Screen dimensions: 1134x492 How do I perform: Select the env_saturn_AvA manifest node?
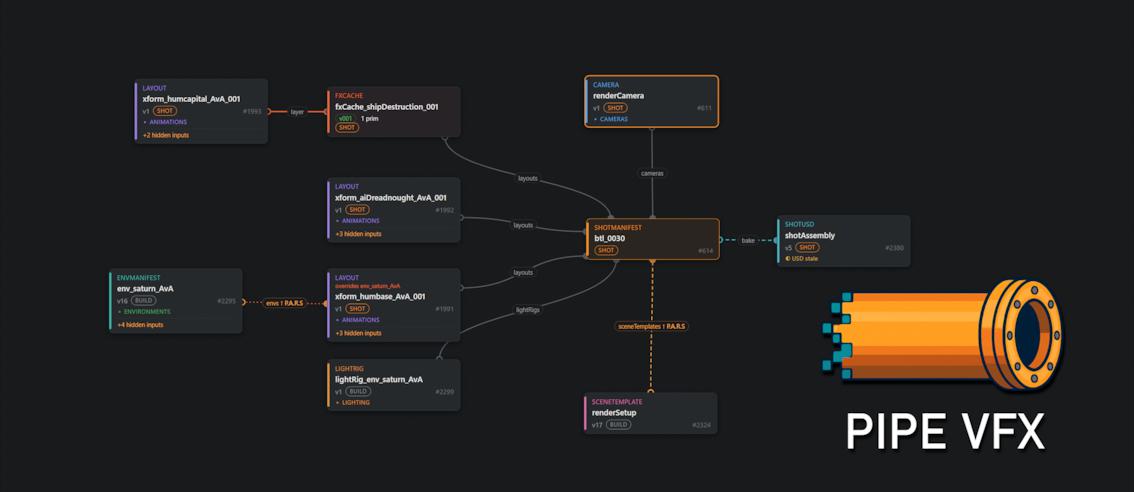click(175, 301)
